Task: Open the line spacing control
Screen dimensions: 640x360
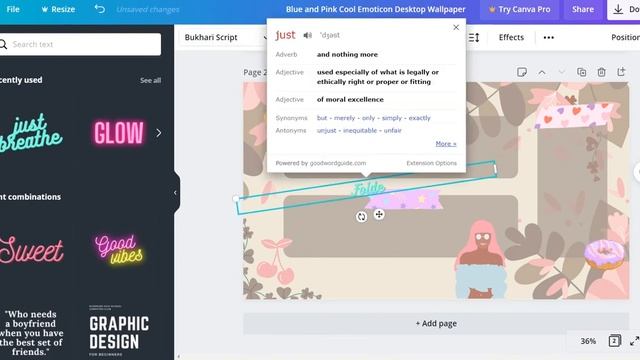Action: (x=474, y=38)
